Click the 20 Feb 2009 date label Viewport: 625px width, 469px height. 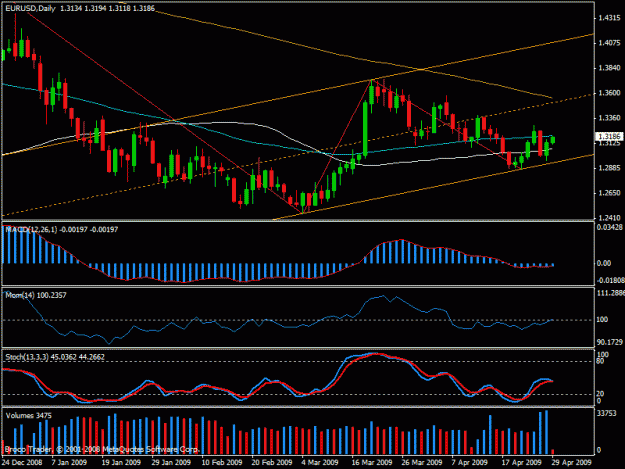[x=272, y=462]
